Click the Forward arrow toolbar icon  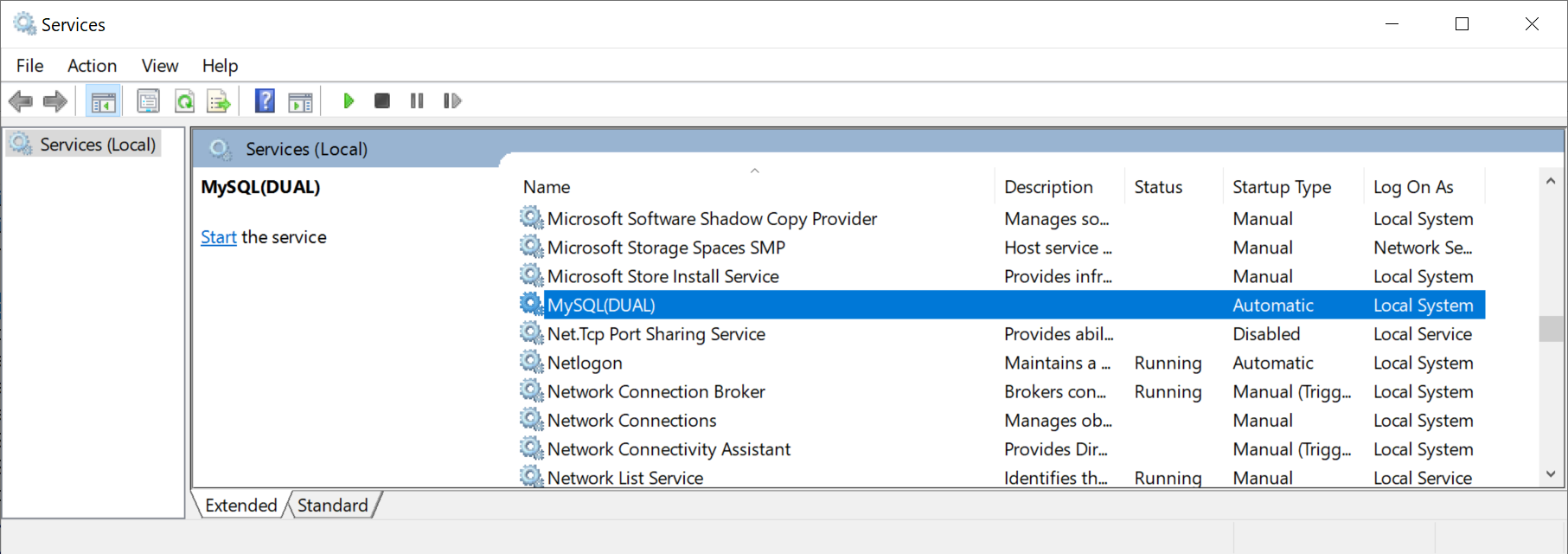(x=55, y=101)
